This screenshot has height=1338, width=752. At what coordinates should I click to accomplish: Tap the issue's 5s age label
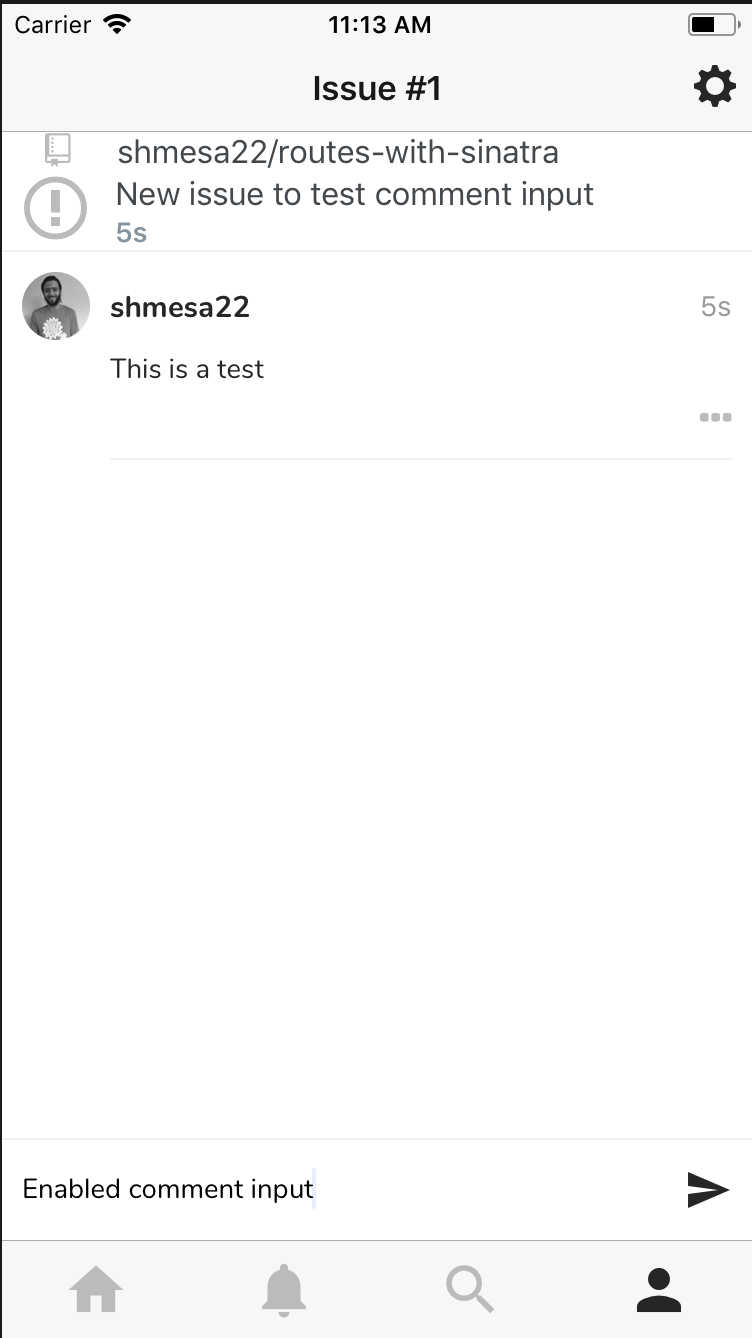pos(132,233)
